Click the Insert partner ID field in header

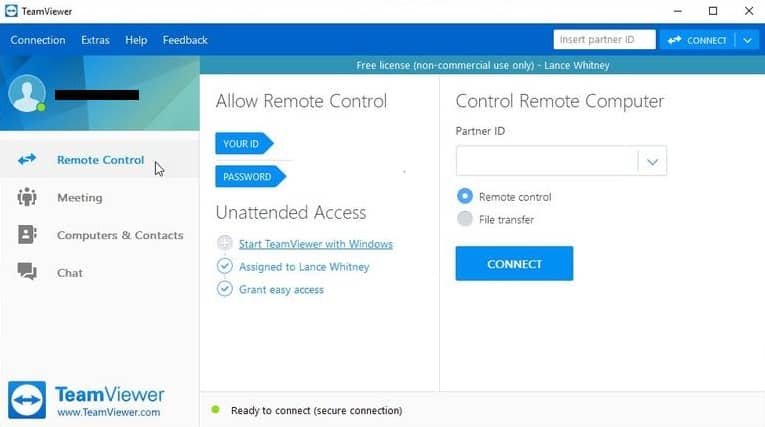604,40
